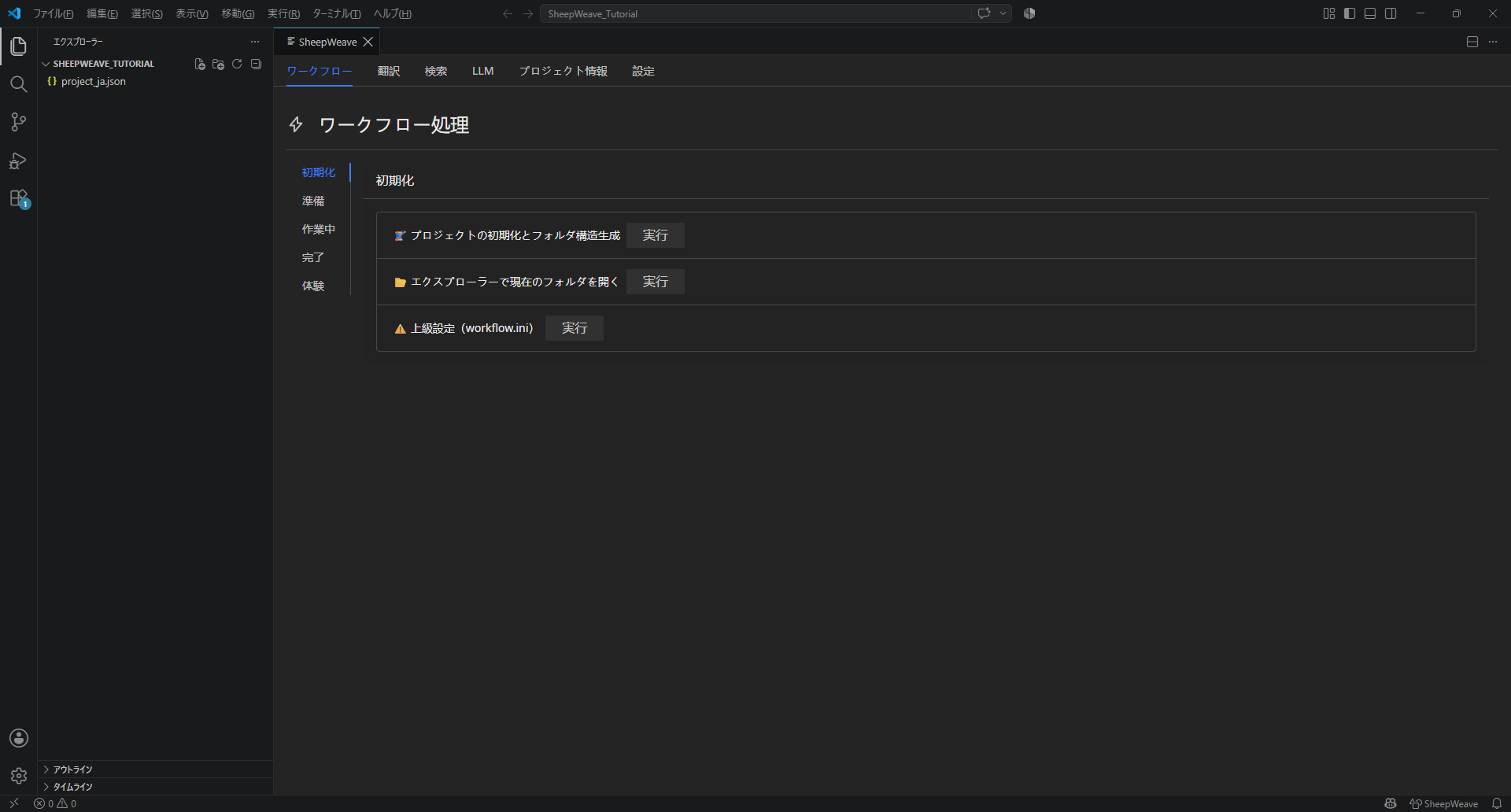Select the 初期化 workflow step
The width and height of the screenshot is (1511, 812).
click(x=319, y=172)
